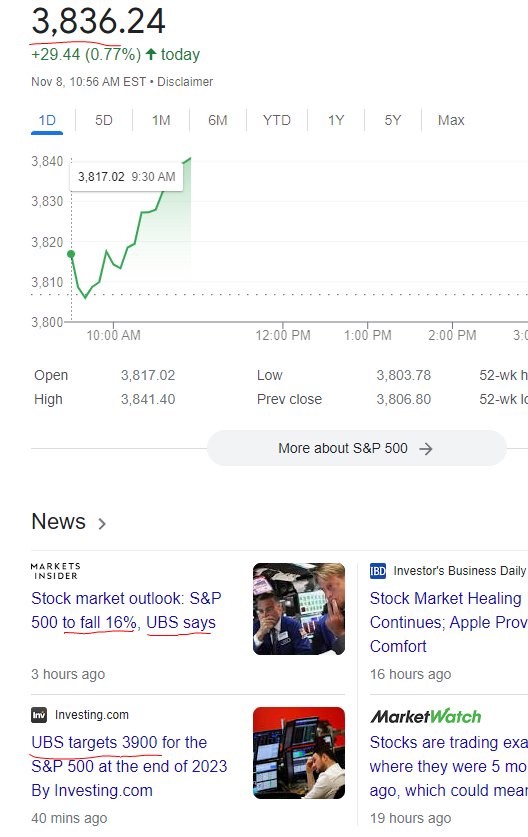The image size is (528, 837).
Task: Click the red trading-desk thumbnail image
Action: click(x=299, y=753)
